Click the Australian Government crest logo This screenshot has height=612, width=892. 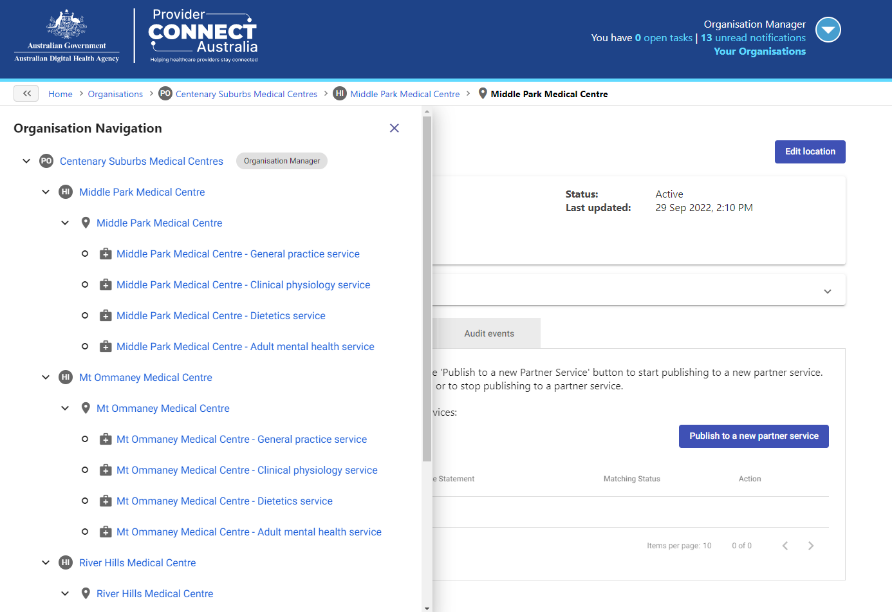67,35
